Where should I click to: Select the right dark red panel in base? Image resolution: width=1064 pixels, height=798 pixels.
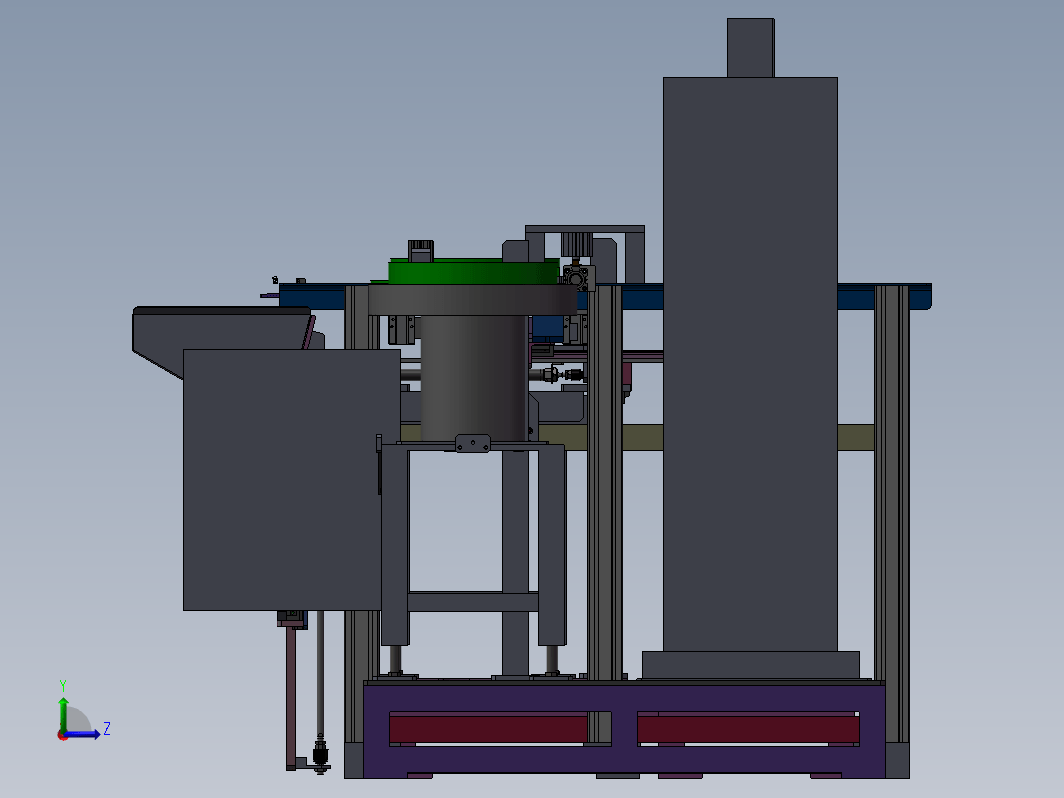pyautogui.click(x=748, y=729)
